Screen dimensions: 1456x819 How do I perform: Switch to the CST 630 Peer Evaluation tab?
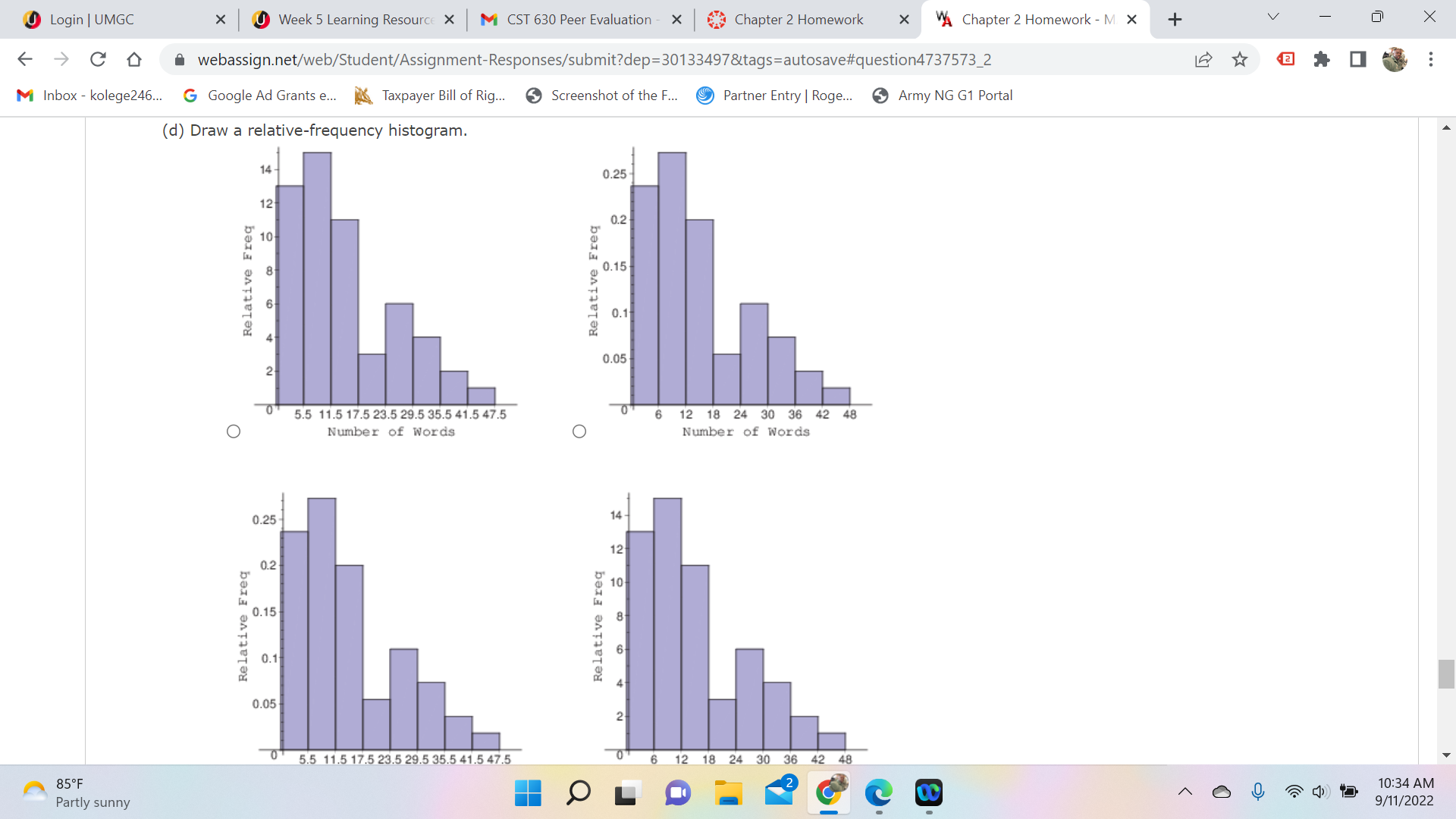pos(578,20)
